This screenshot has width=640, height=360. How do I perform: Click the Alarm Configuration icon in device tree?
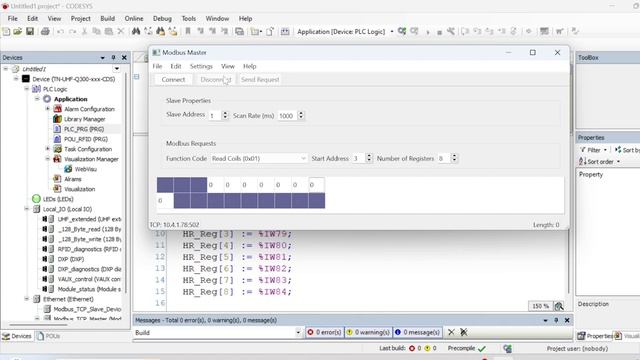tap(58, 109)
